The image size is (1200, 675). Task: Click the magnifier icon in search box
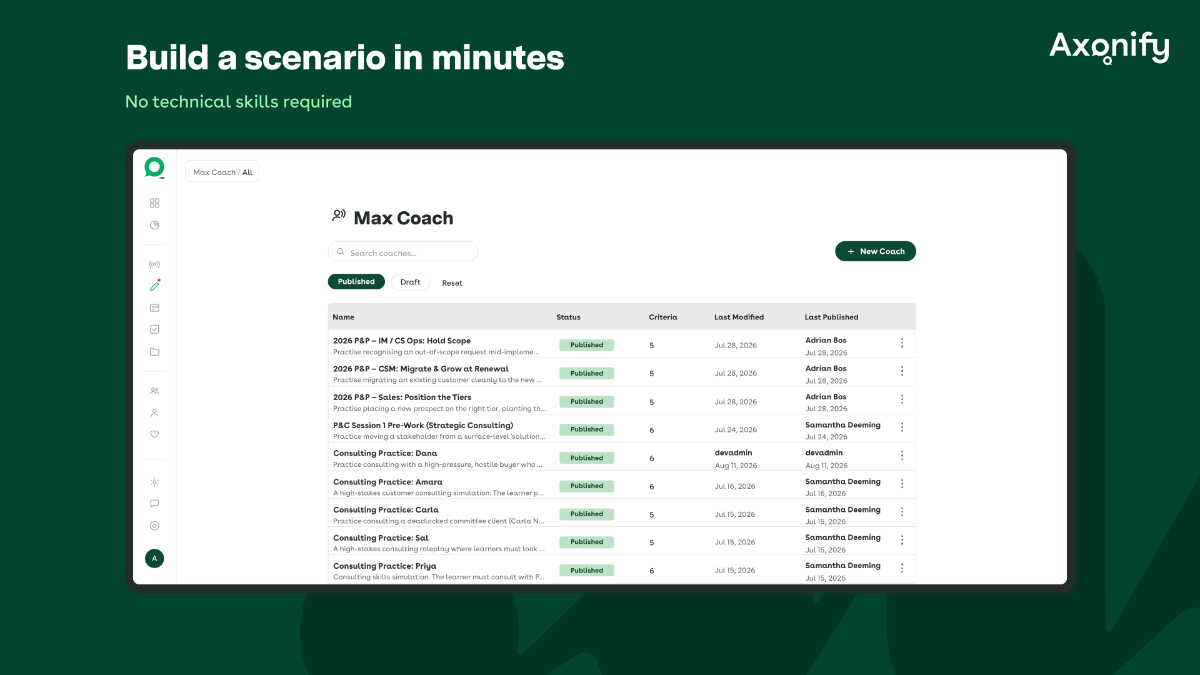pyautogui.click(x=341, y=252)
